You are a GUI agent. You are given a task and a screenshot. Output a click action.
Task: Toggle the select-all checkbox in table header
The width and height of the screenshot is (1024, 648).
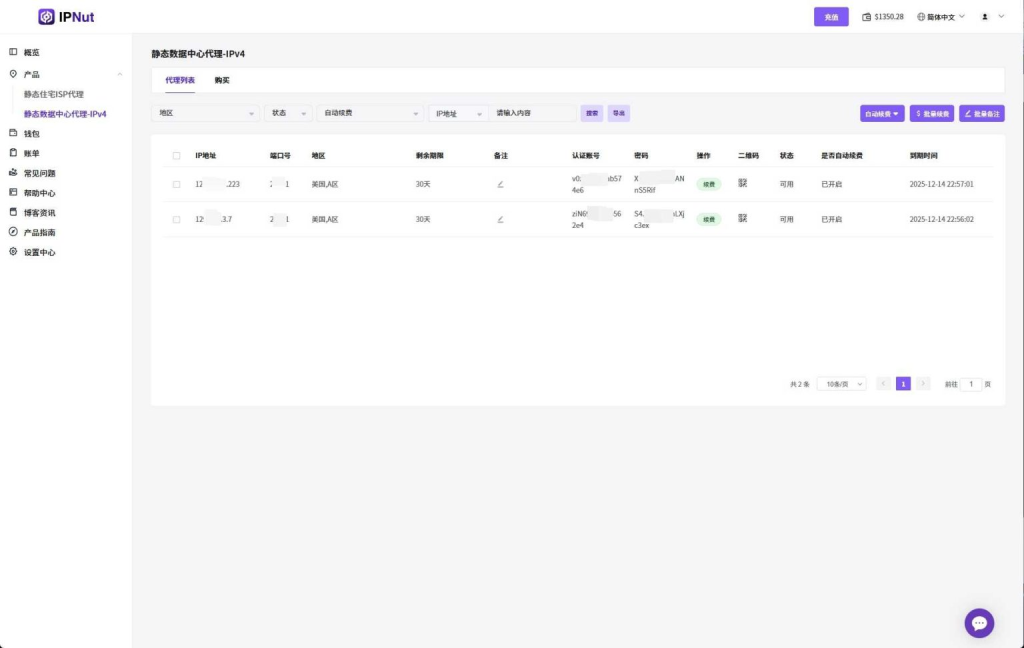point(177,156)
